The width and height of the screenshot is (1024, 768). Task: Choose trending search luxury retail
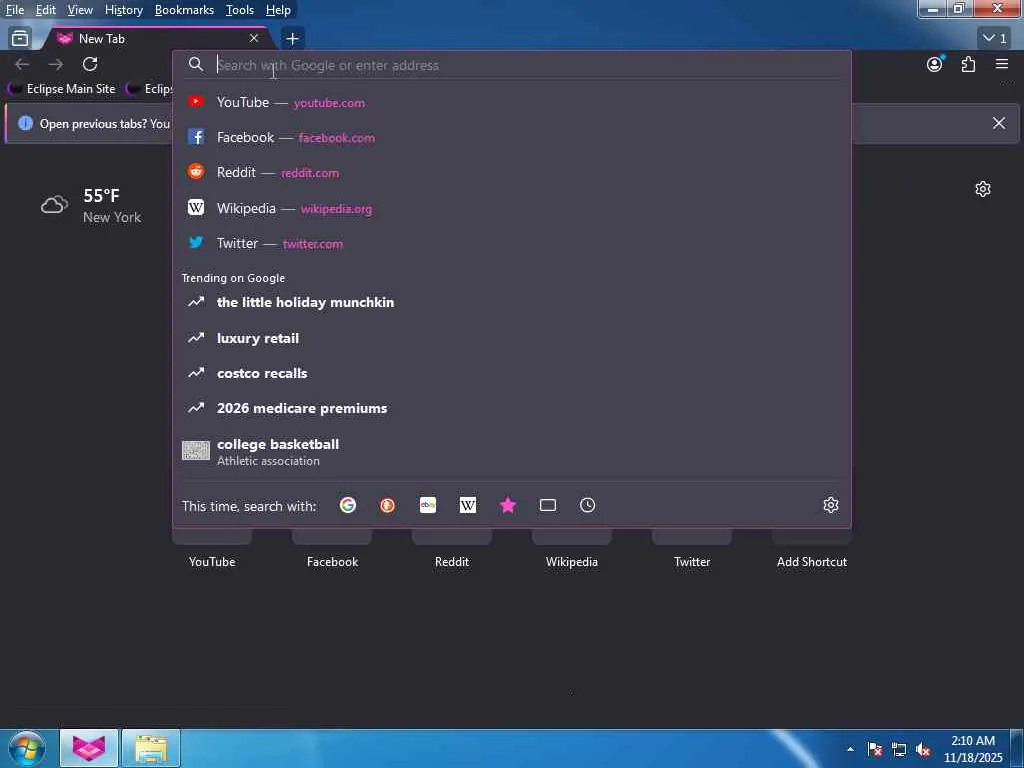[511, 338]
